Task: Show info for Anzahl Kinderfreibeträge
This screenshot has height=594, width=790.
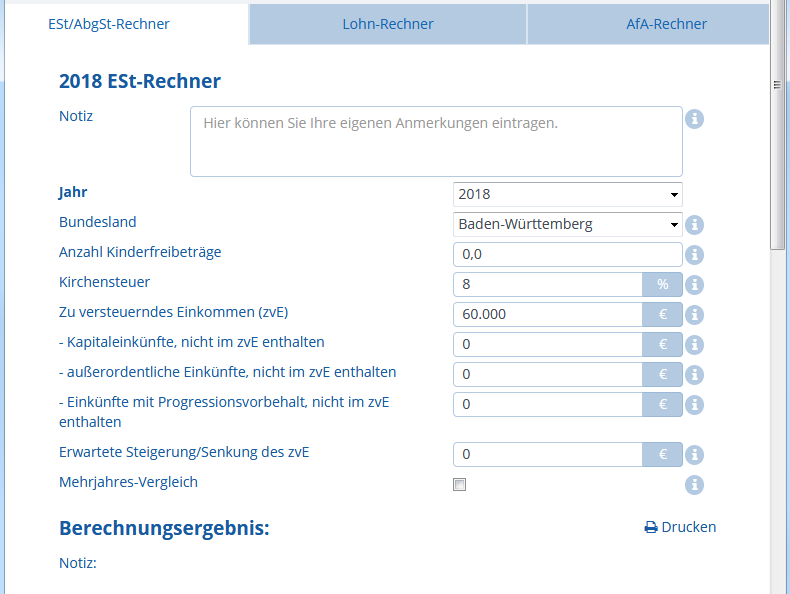Action: [x=694, y=255]
